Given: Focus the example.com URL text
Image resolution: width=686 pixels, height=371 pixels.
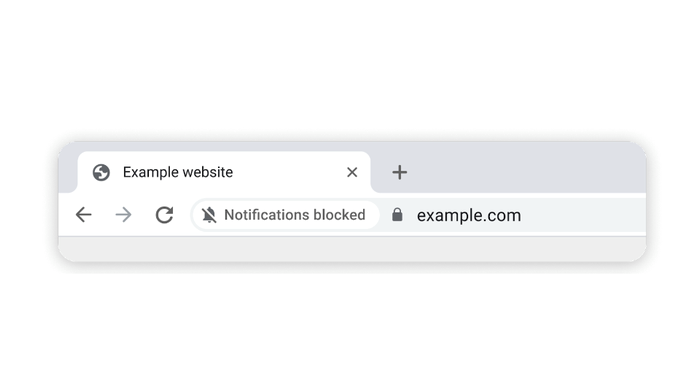Looking at the screenshot, I should pos(469,215).
